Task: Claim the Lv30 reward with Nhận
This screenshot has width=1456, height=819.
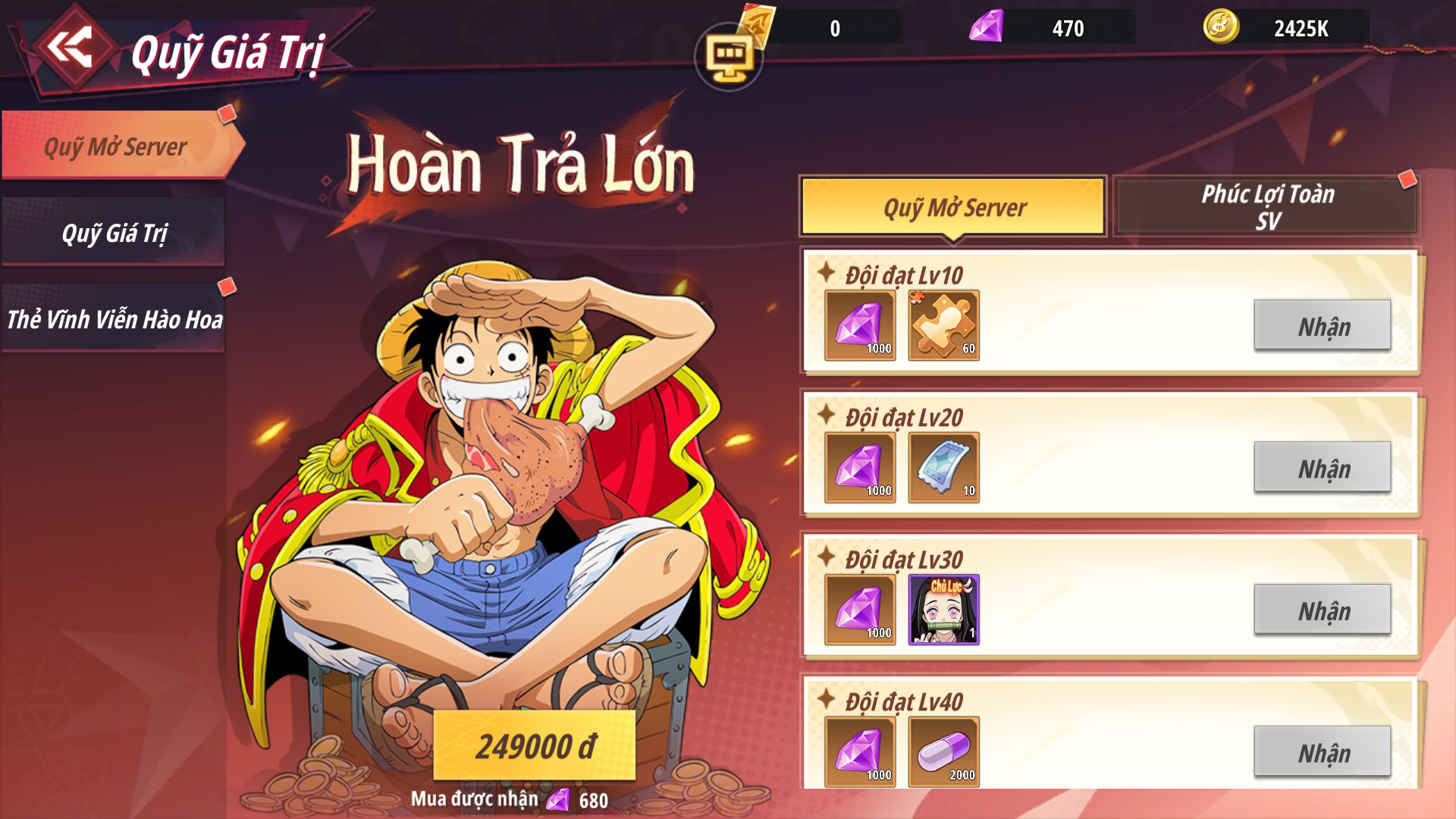Action: tap(1323, 610)
